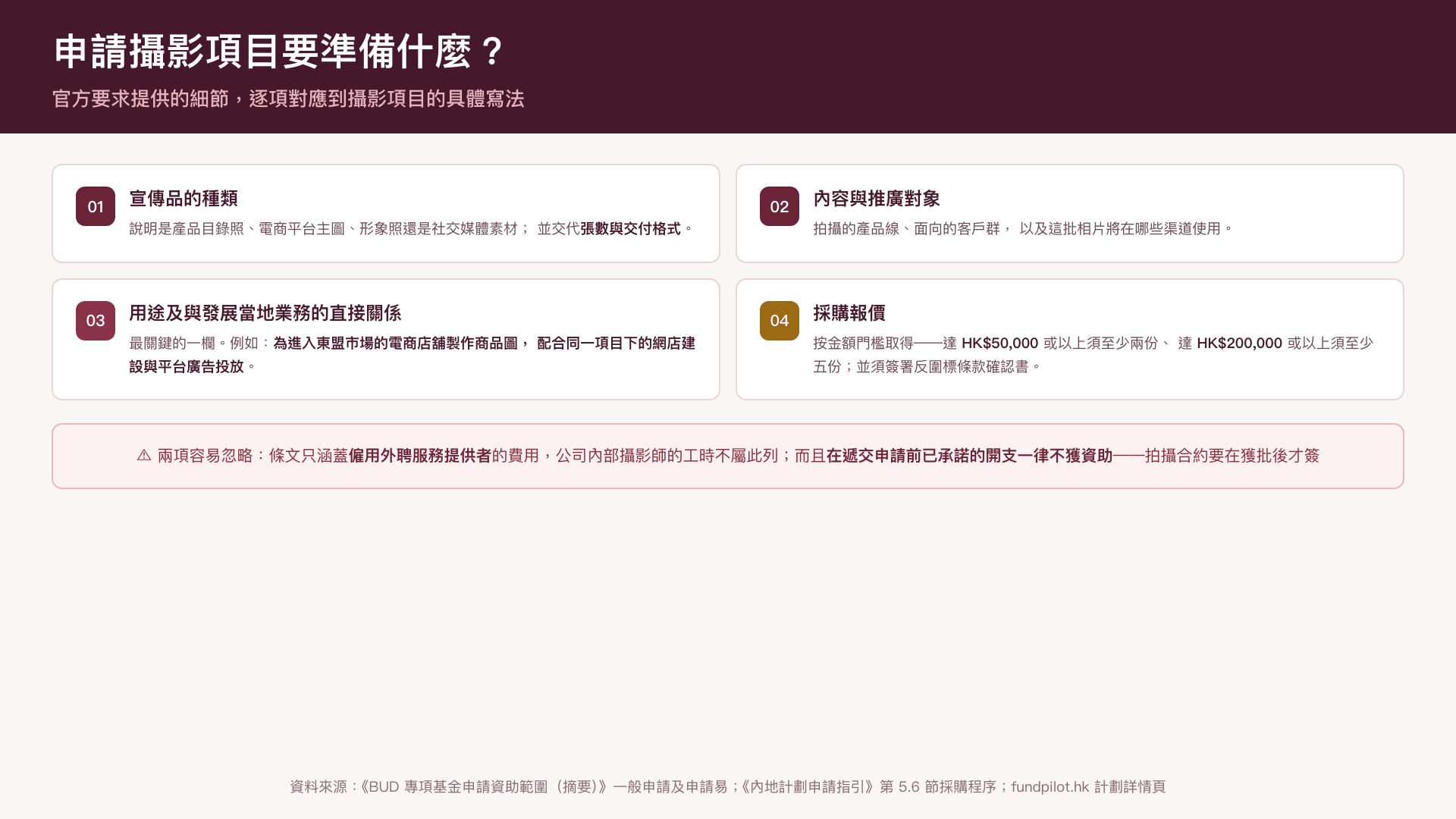Screen dimensions: 1456x819
Task: Click the heading 宣傳品的種類
Action: pos(184,199)
